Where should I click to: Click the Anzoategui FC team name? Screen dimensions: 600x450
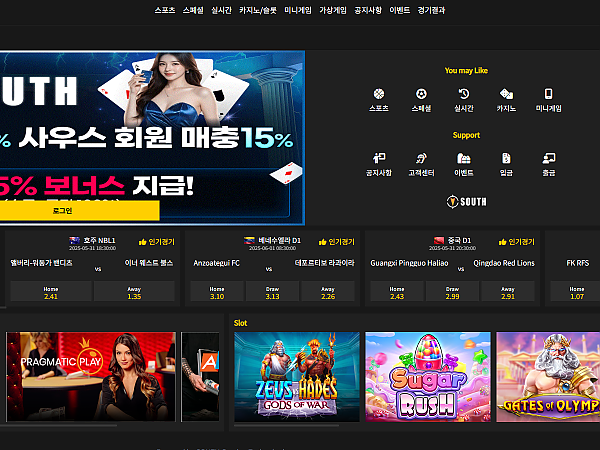(217, 263)
